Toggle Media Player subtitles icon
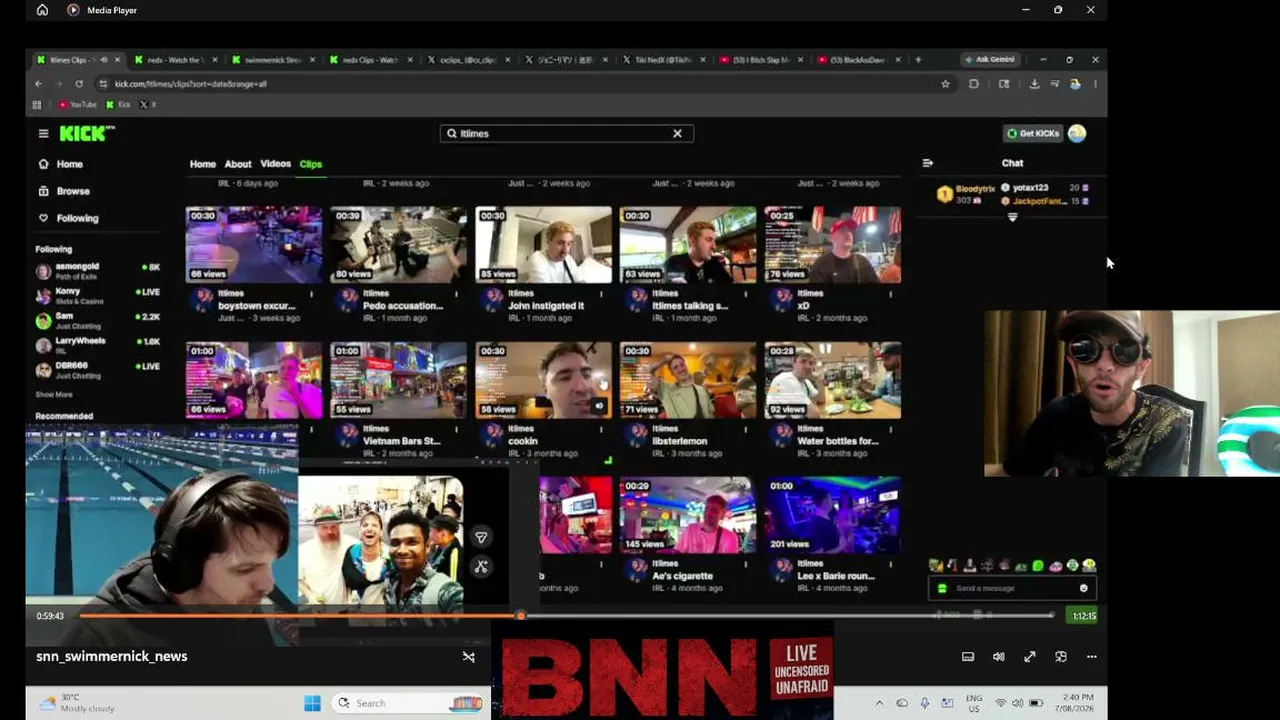This screenshot has height=720, width=1280. [968, 657]
